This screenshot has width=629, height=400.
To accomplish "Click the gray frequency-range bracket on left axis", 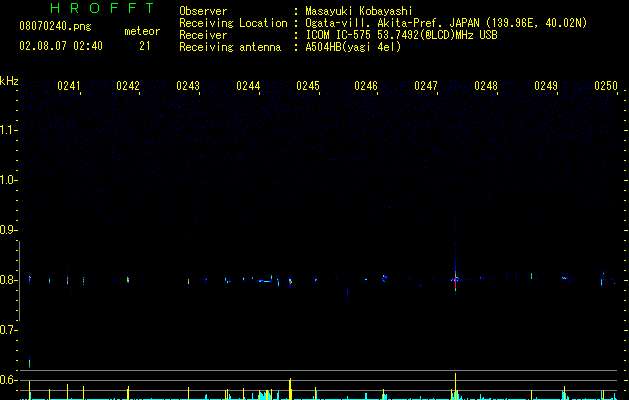I will point(19,281).
